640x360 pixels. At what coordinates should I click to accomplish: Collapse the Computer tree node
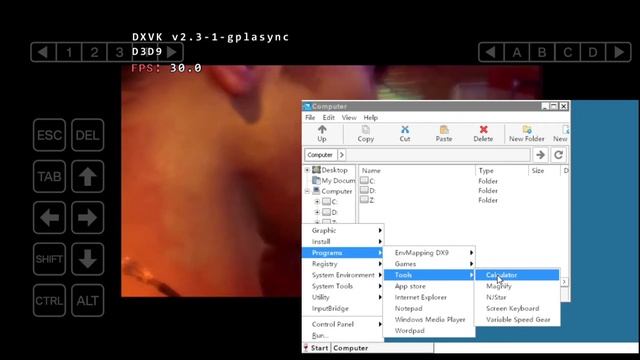pyautogui.click(x=307, y=191)
